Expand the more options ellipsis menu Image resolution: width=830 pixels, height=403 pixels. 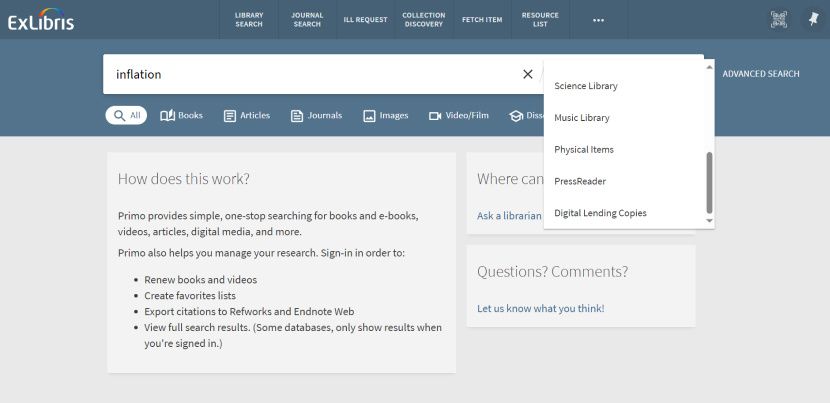pos(598,19)
